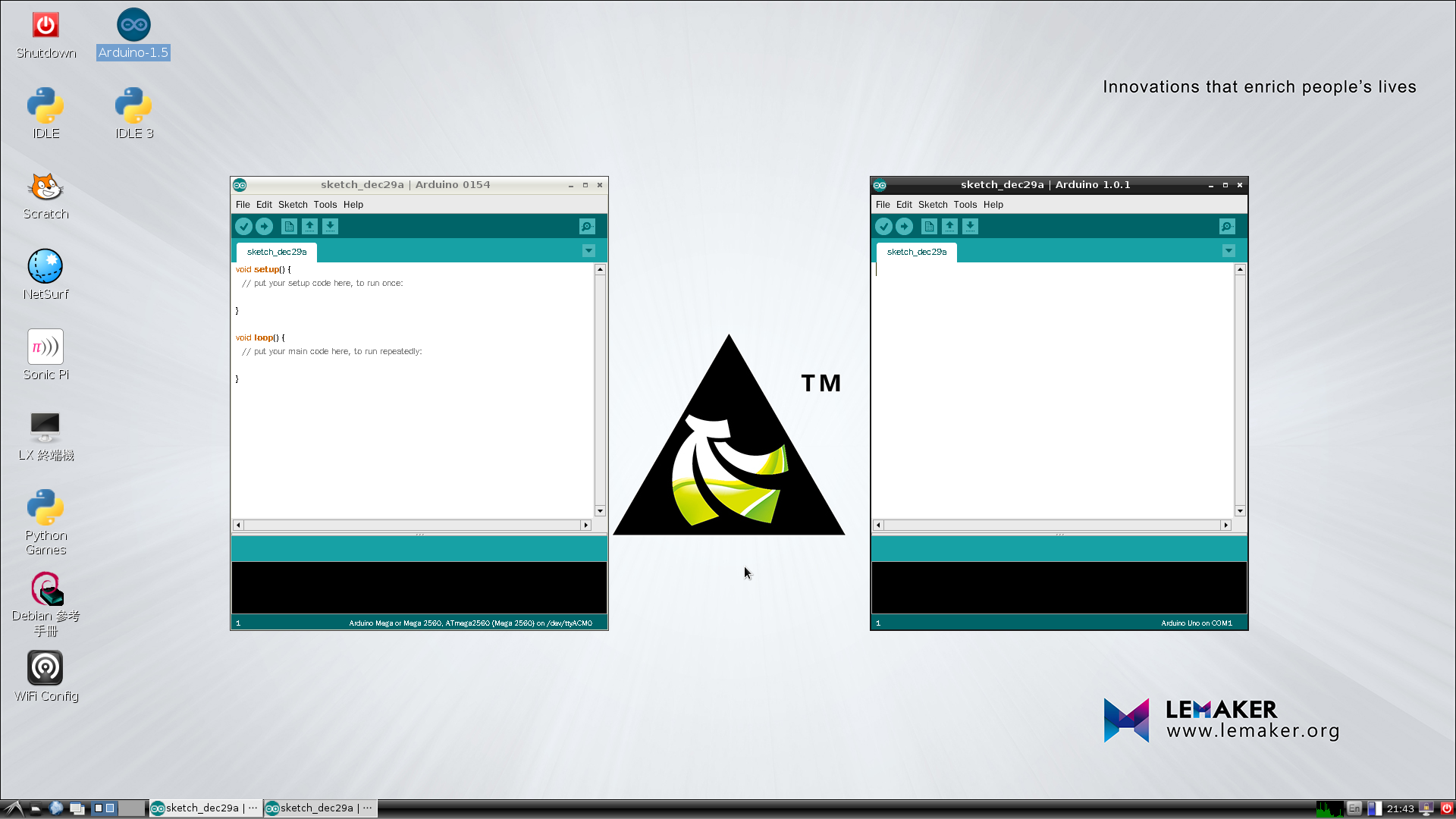Click the En keyboard layout indicator in the tray
The image size is (1456, 819).
tap(1354, 808)
